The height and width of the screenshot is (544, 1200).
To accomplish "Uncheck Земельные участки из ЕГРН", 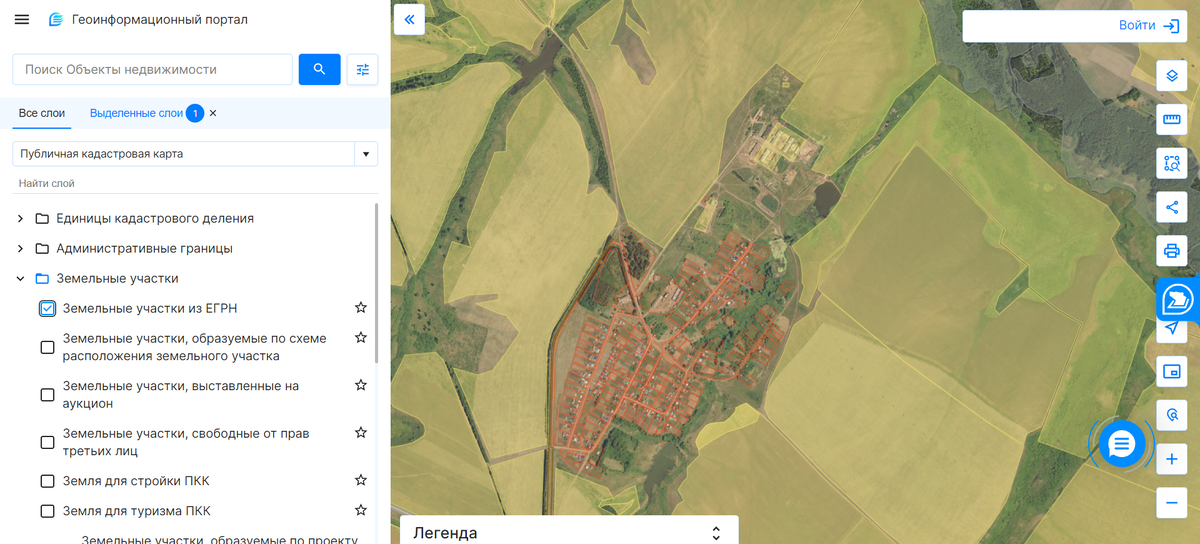I will pyautogui.click(x=48, y=308).
